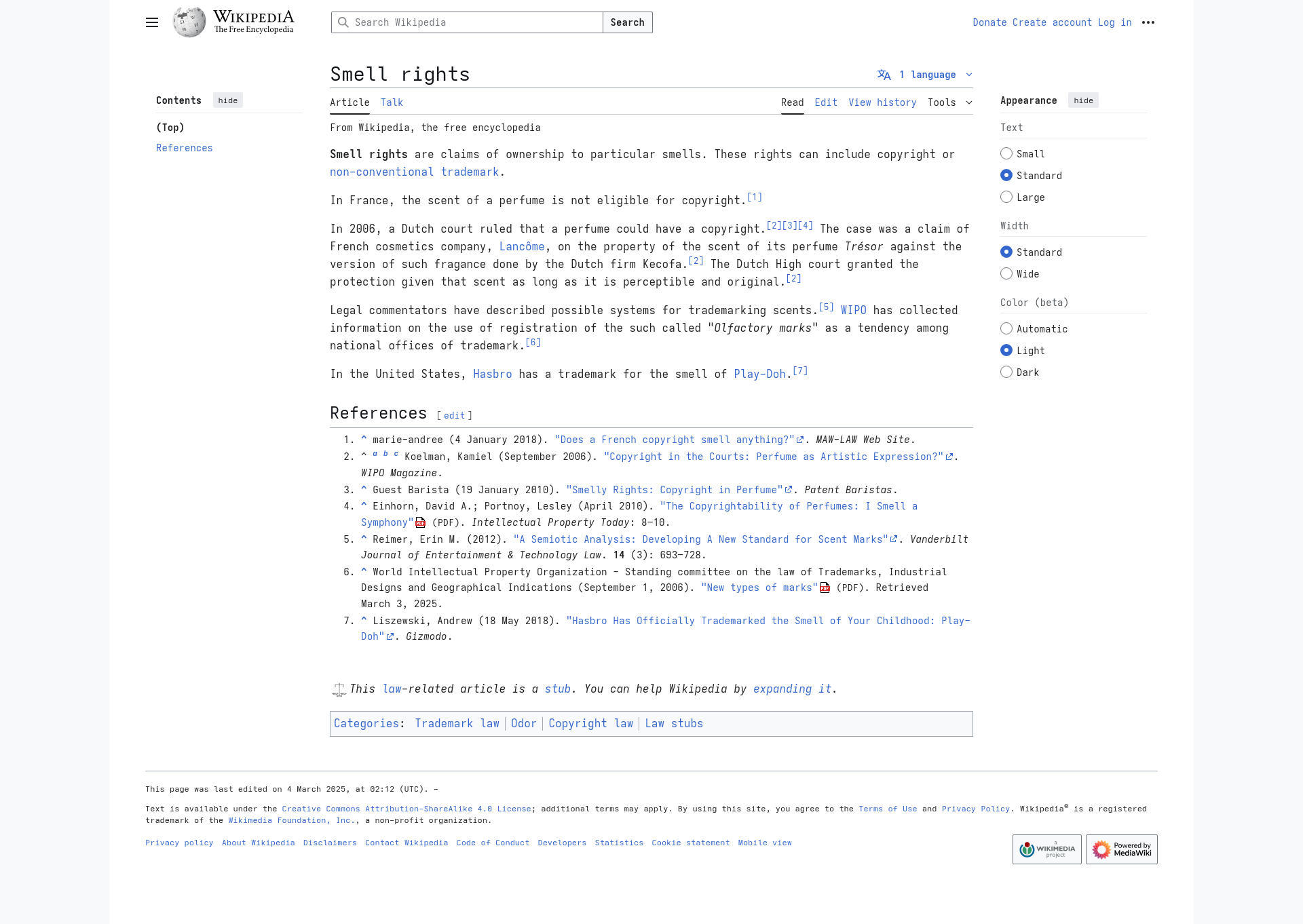Click the Search button
The image size is (1303, 924).
point(628,22)
